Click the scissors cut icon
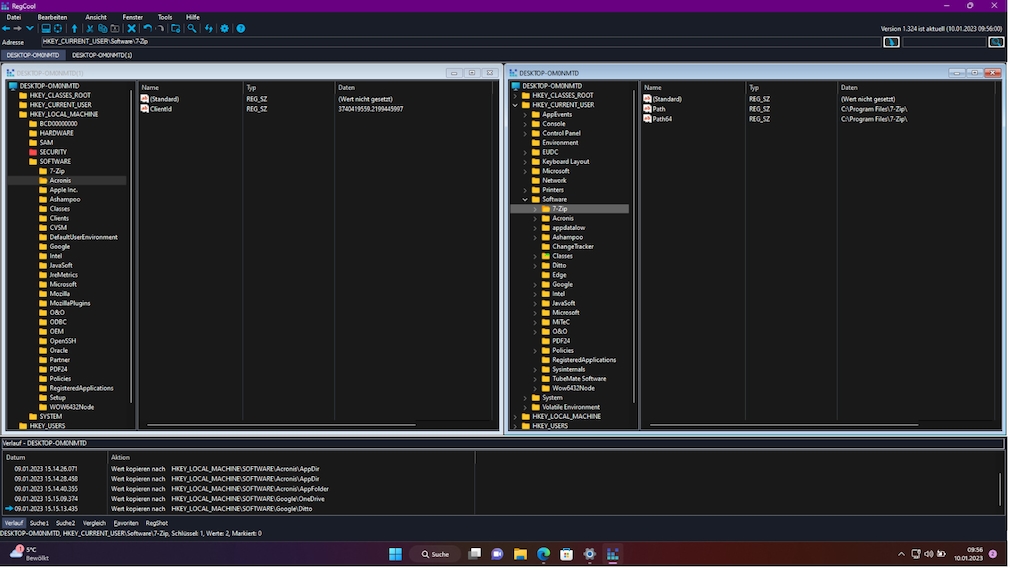Screen dimensions: 1010x568 pos(89,29)
